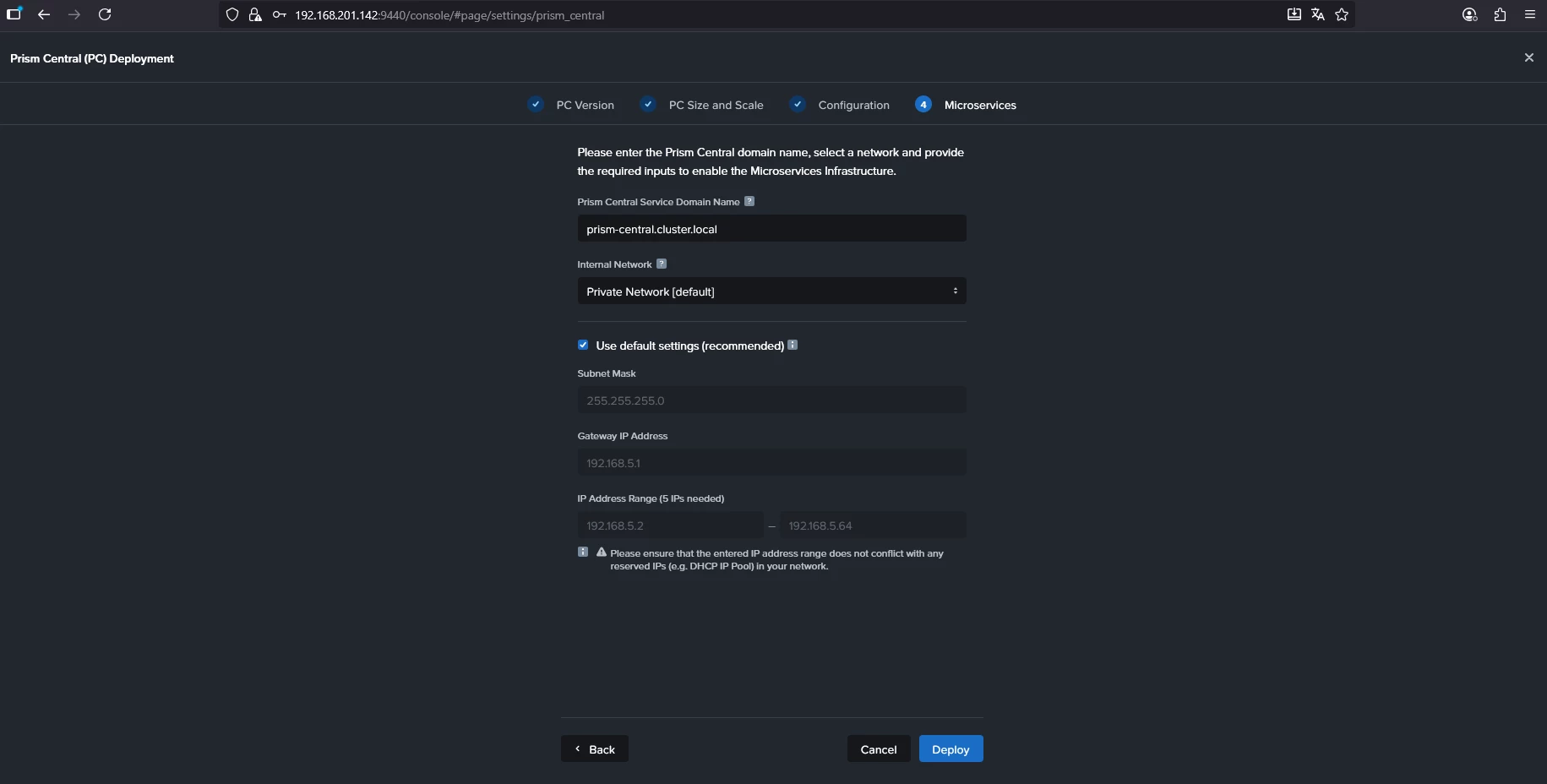Click the IP range end field 192.168.5.64

pos(873,525)
